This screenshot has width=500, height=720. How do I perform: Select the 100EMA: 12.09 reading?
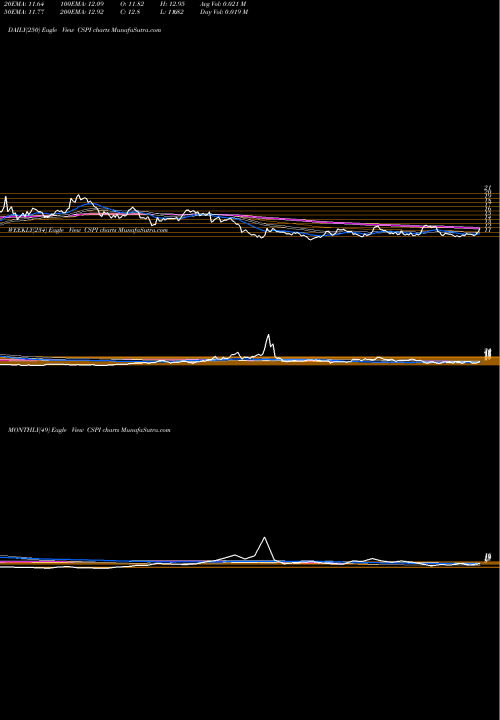(x=83, y=4)
